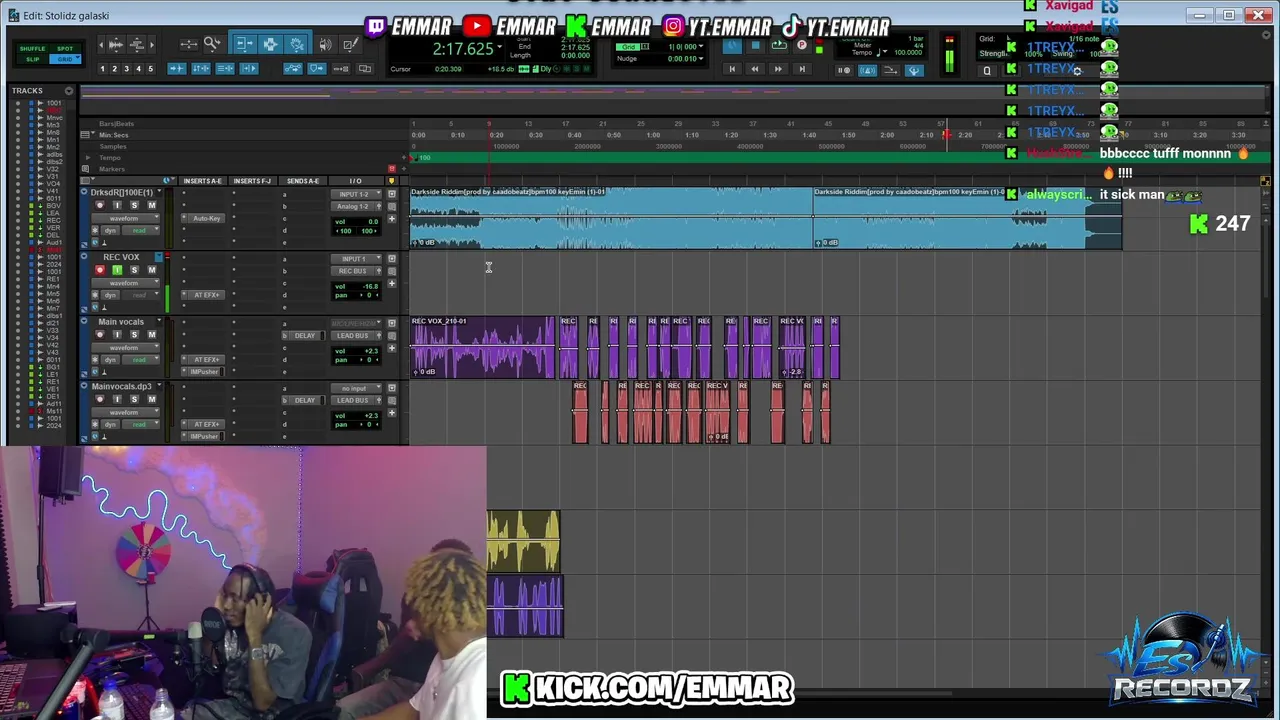Click the Rewind transport button
Screen dimensions: 1280x720
[755, 69]
